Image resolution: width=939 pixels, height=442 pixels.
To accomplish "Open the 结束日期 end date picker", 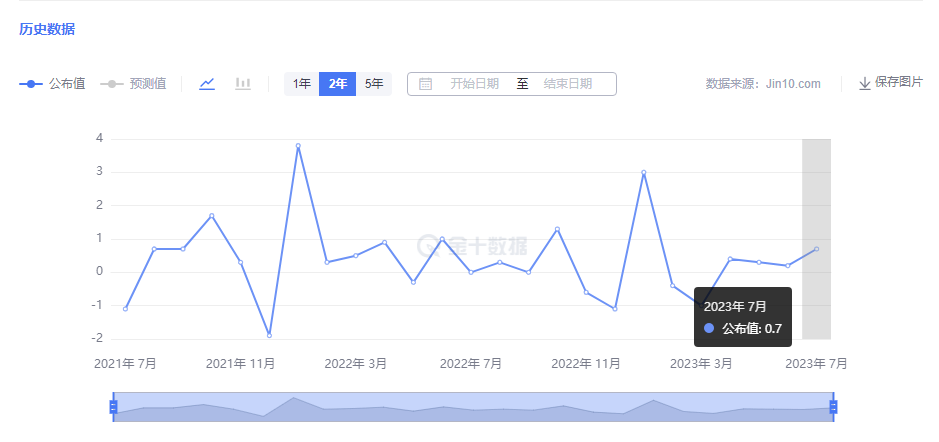I will [x=568, y=84].
